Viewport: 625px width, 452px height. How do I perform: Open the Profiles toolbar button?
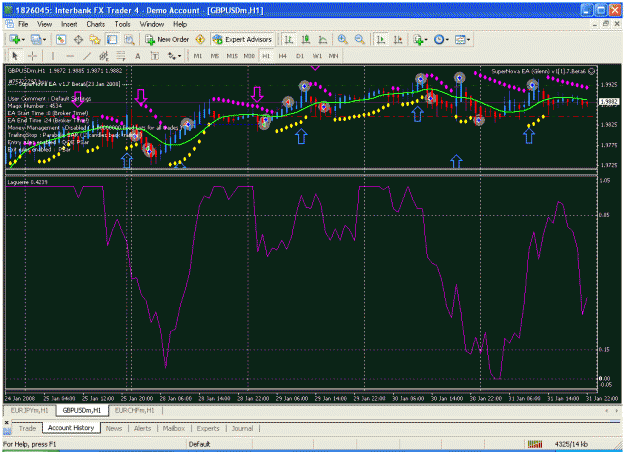tap(36, 39)
